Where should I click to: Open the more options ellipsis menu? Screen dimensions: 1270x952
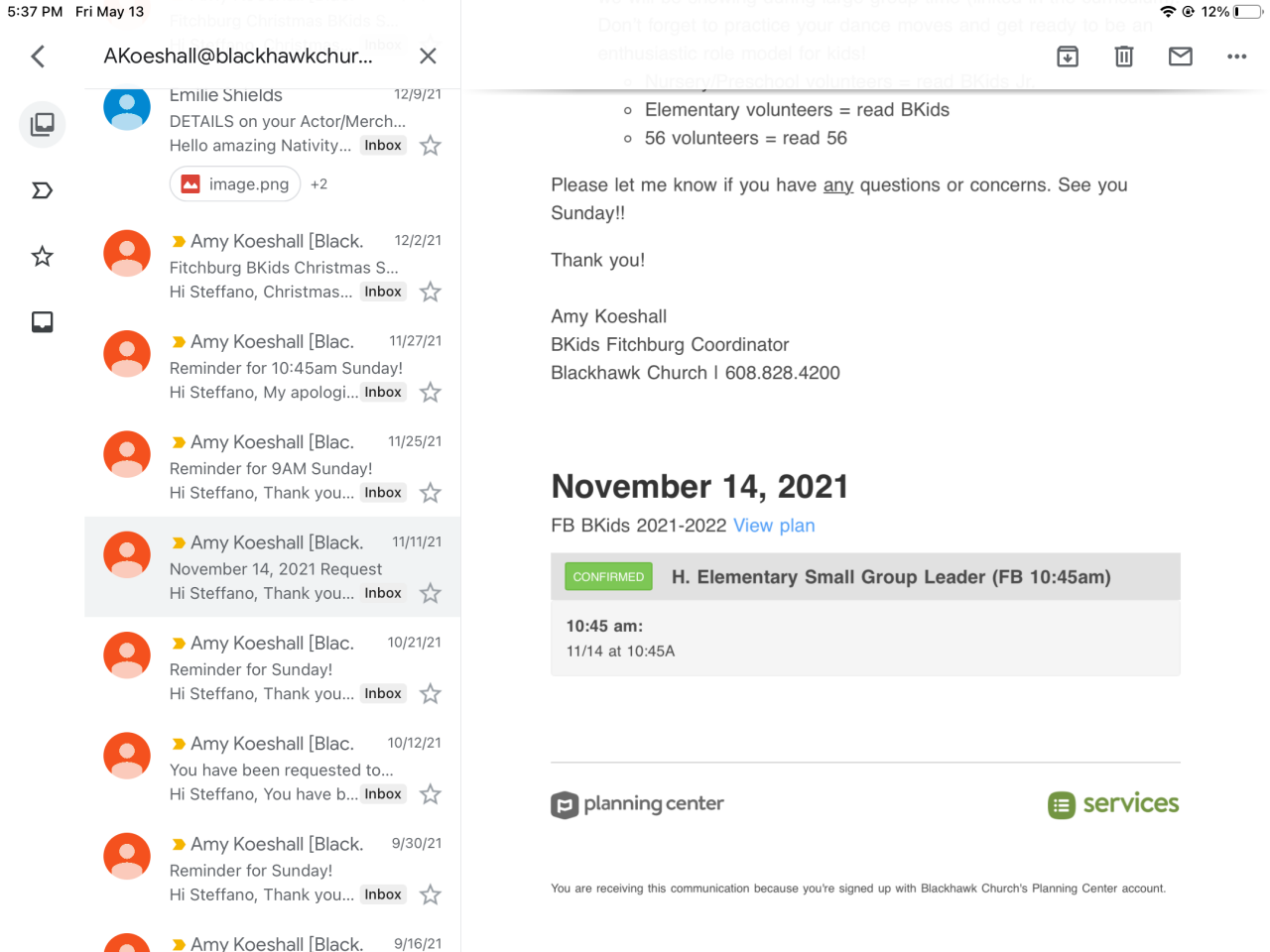point(1236,57)
